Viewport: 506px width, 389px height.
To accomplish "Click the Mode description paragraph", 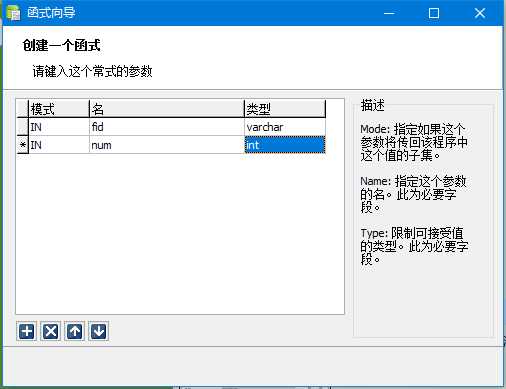I will (414, 142).
